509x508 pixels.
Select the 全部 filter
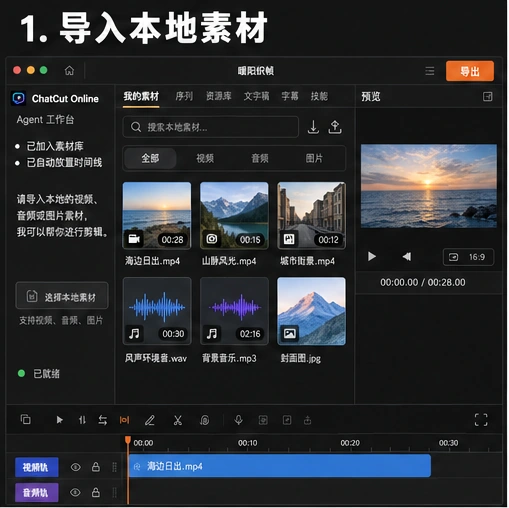coord(150,158)
